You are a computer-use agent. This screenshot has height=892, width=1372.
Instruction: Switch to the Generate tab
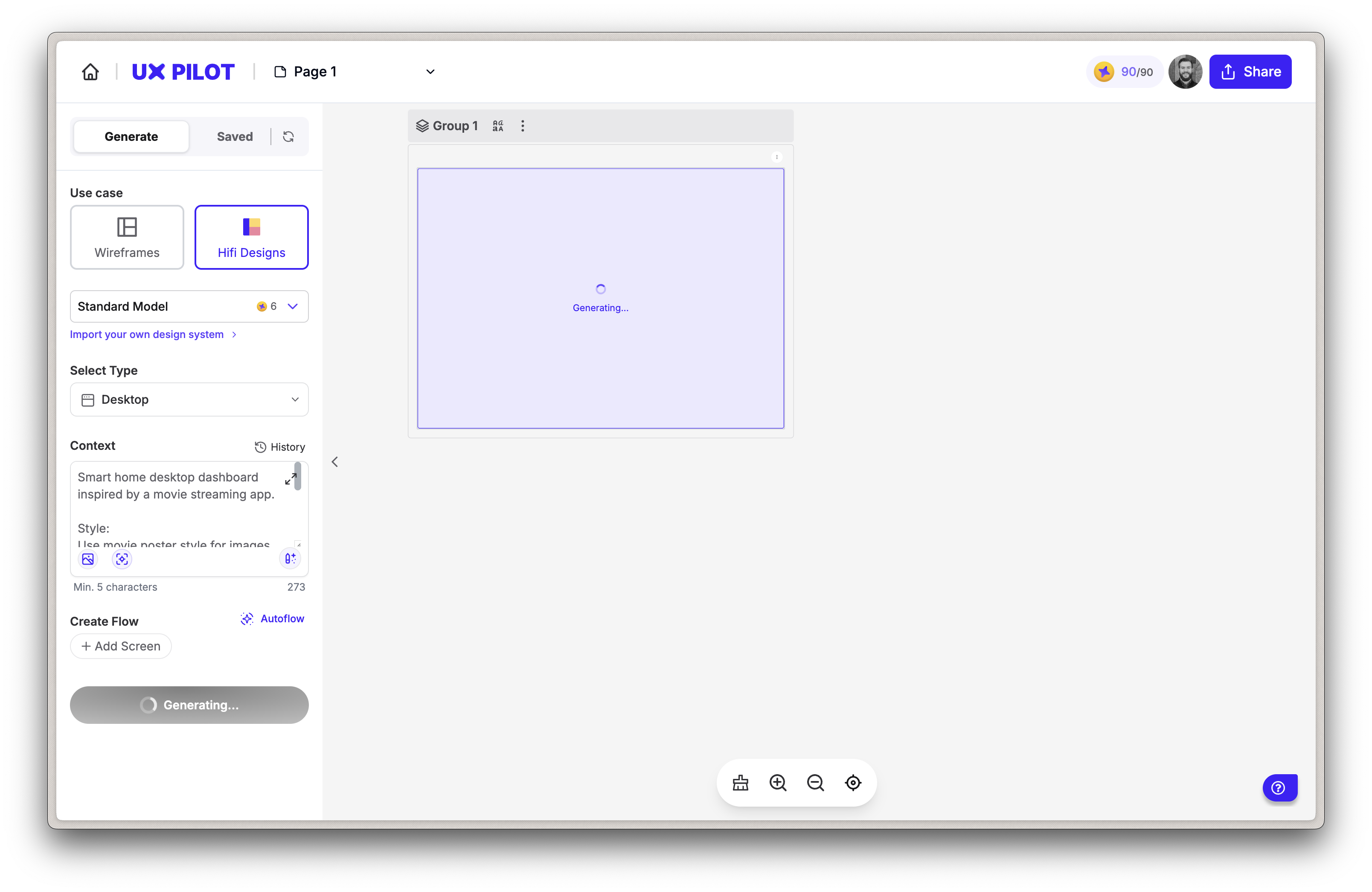pos(131,137)
